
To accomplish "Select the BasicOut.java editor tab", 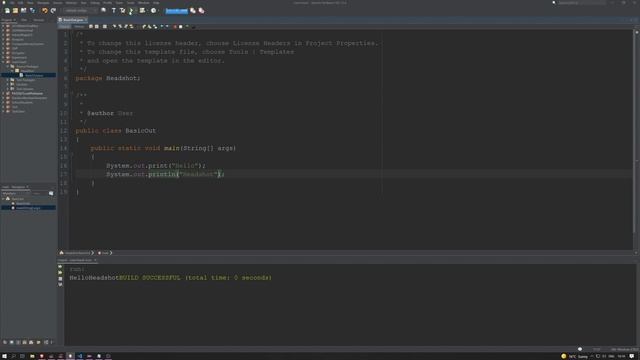I will tap(73, 20).
